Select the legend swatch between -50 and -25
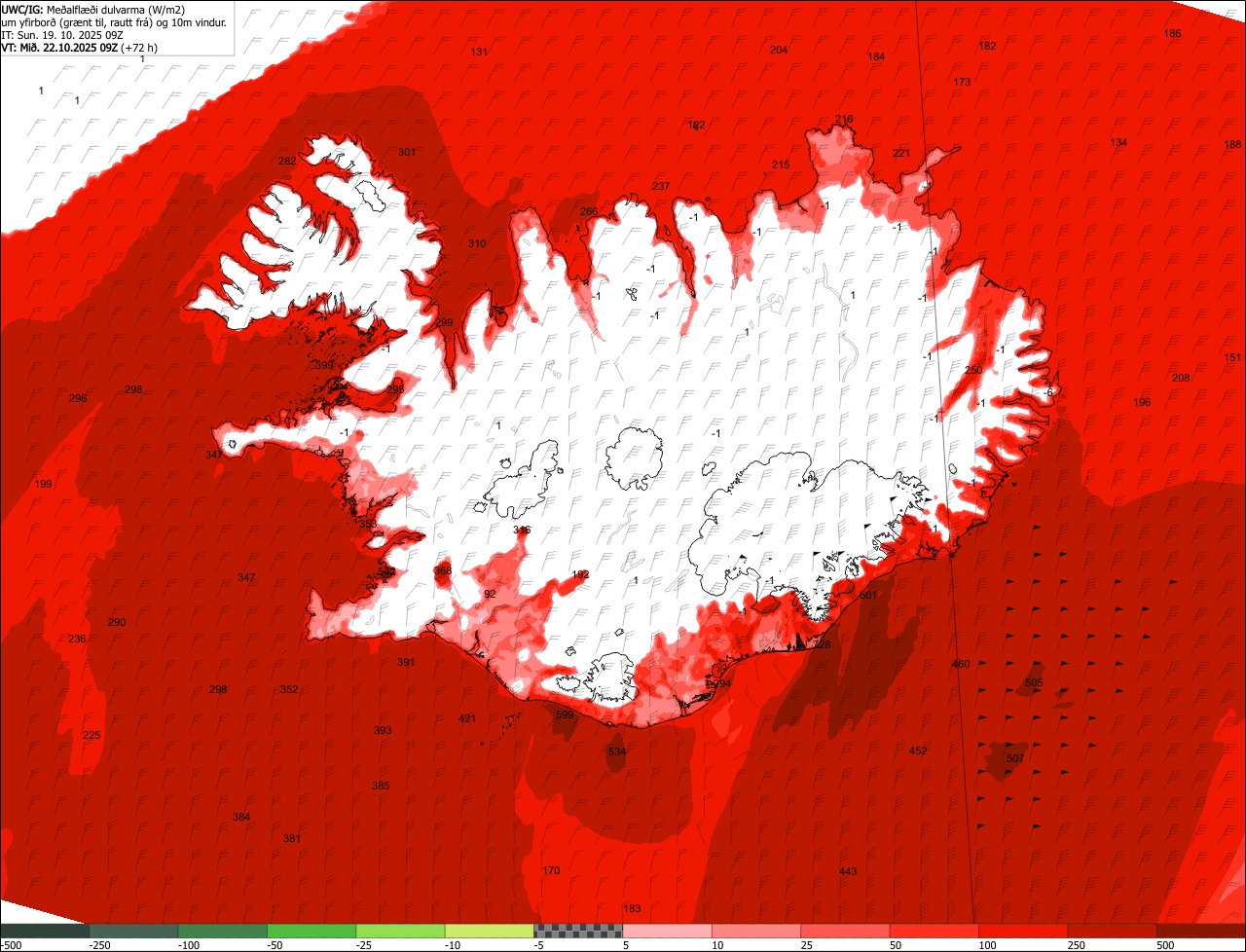This screenshot has width=1246, height=952. (x=311, y=931)
